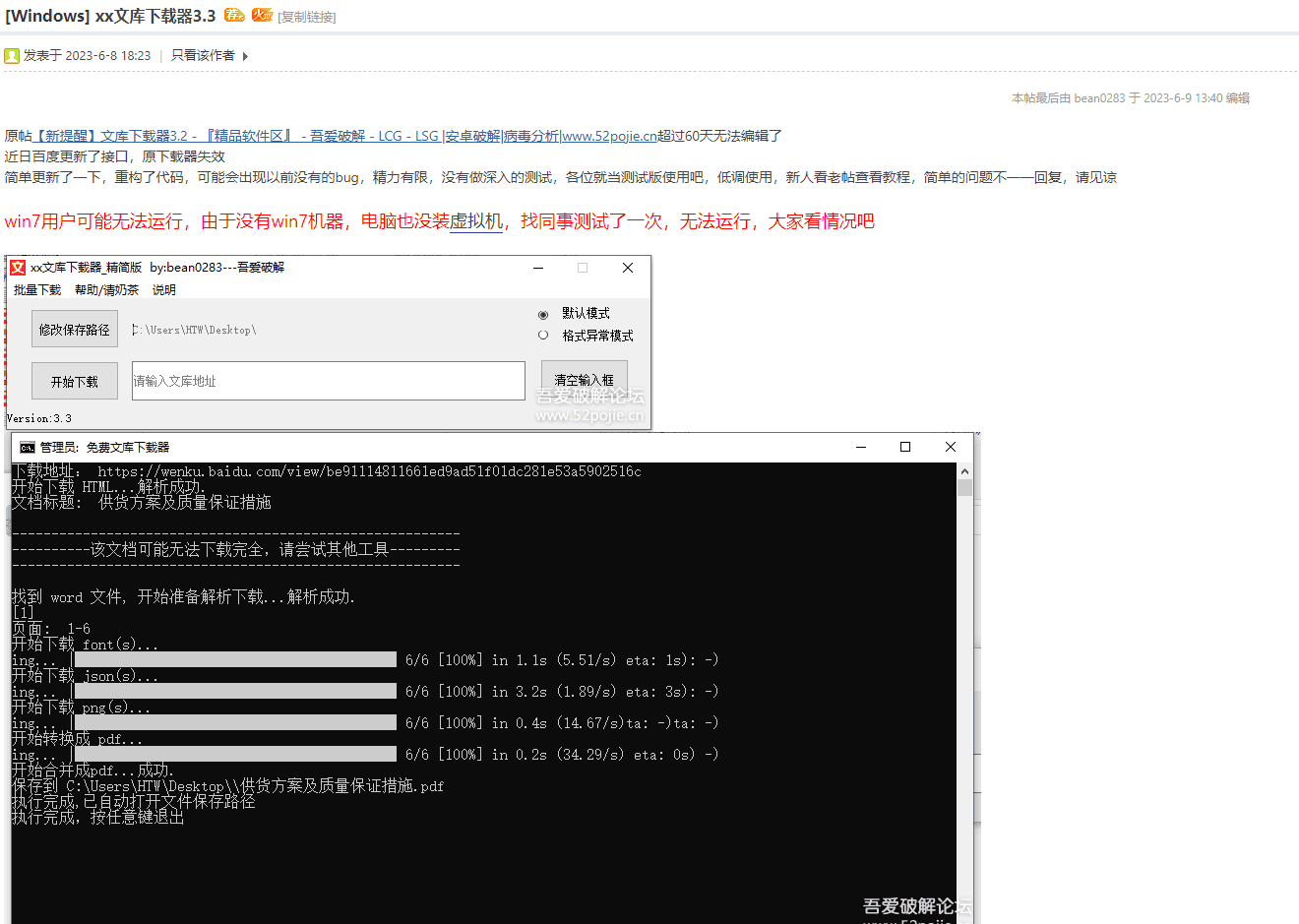Click the 文档标题 line in the console
The image size is (1299, 924).
pos(142,503)
